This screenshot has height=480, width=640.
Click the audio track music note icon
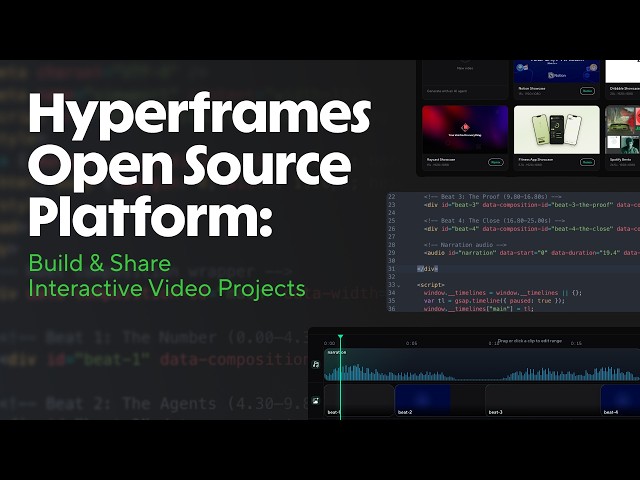(x=316, y=364)
